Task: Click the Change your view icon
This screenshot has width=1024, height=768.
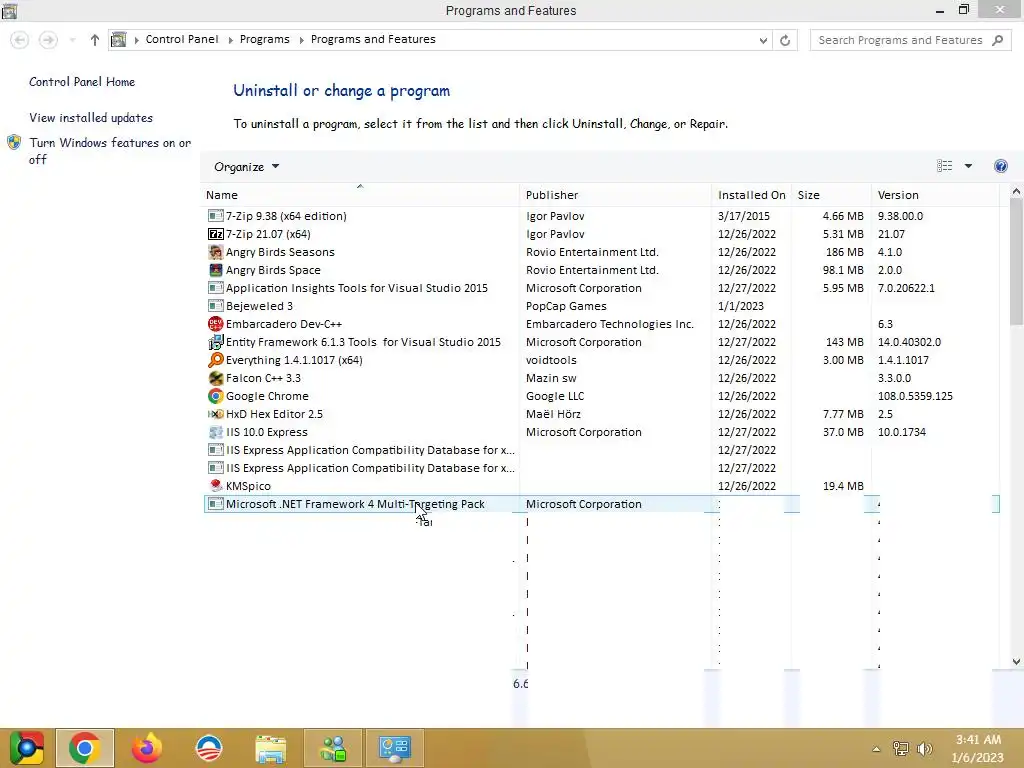Action: point(944,166)
